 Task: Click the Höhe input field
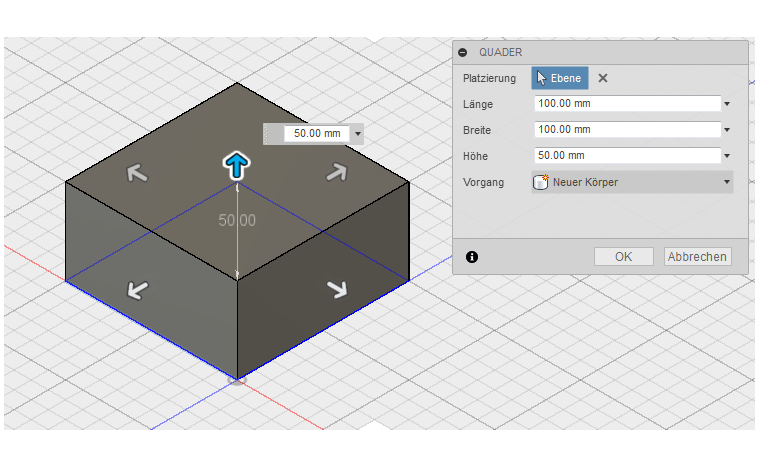tap(628, 156)
